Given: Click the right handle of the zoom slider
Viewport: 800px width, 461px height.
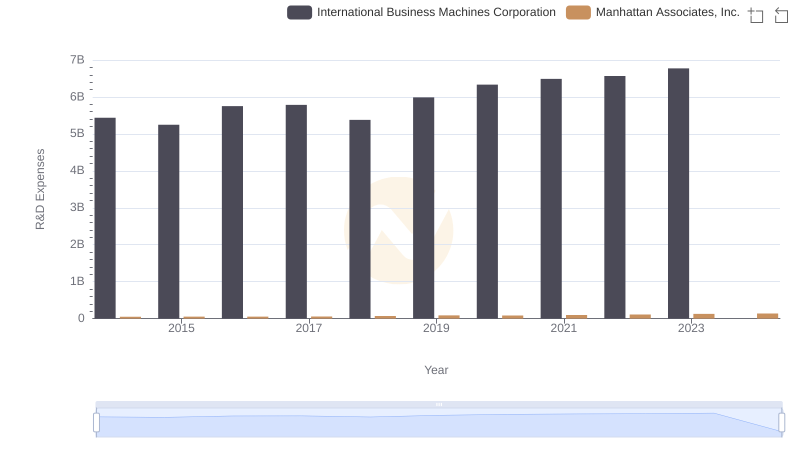Looking at the screenshot, I should point(781,423).
